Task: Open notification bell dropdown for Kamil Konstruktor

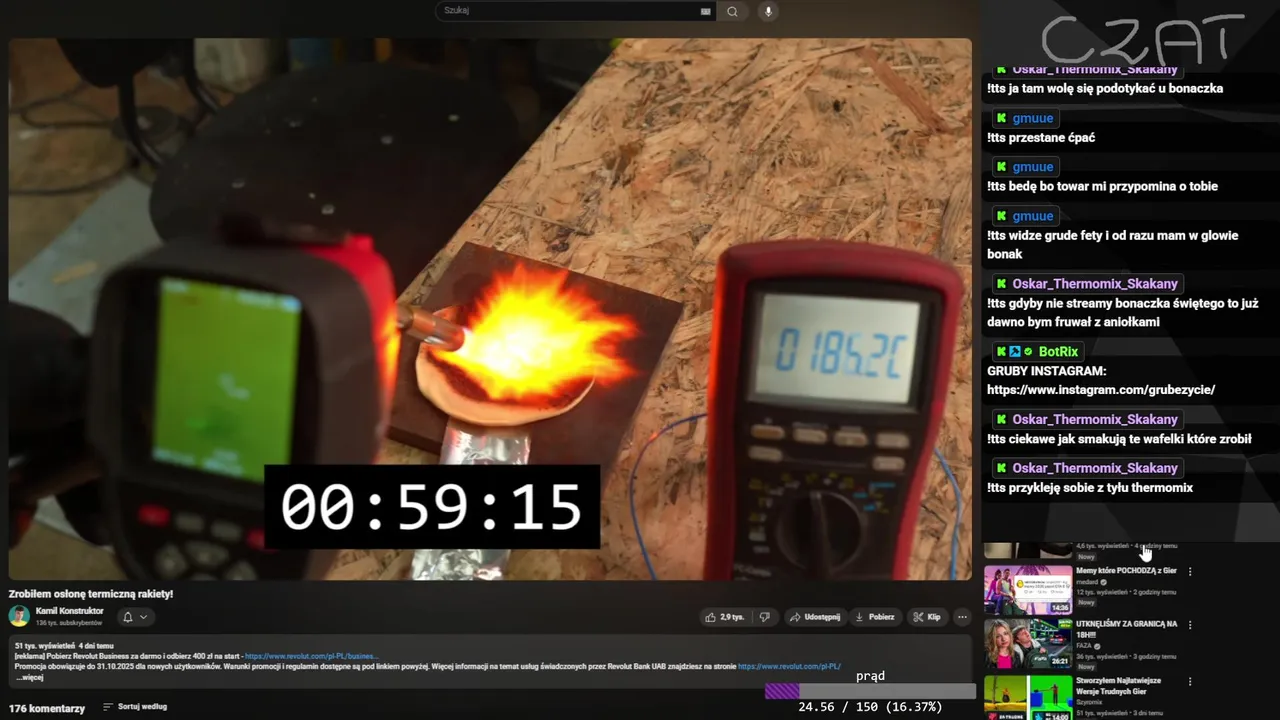Action: point(135,617)
